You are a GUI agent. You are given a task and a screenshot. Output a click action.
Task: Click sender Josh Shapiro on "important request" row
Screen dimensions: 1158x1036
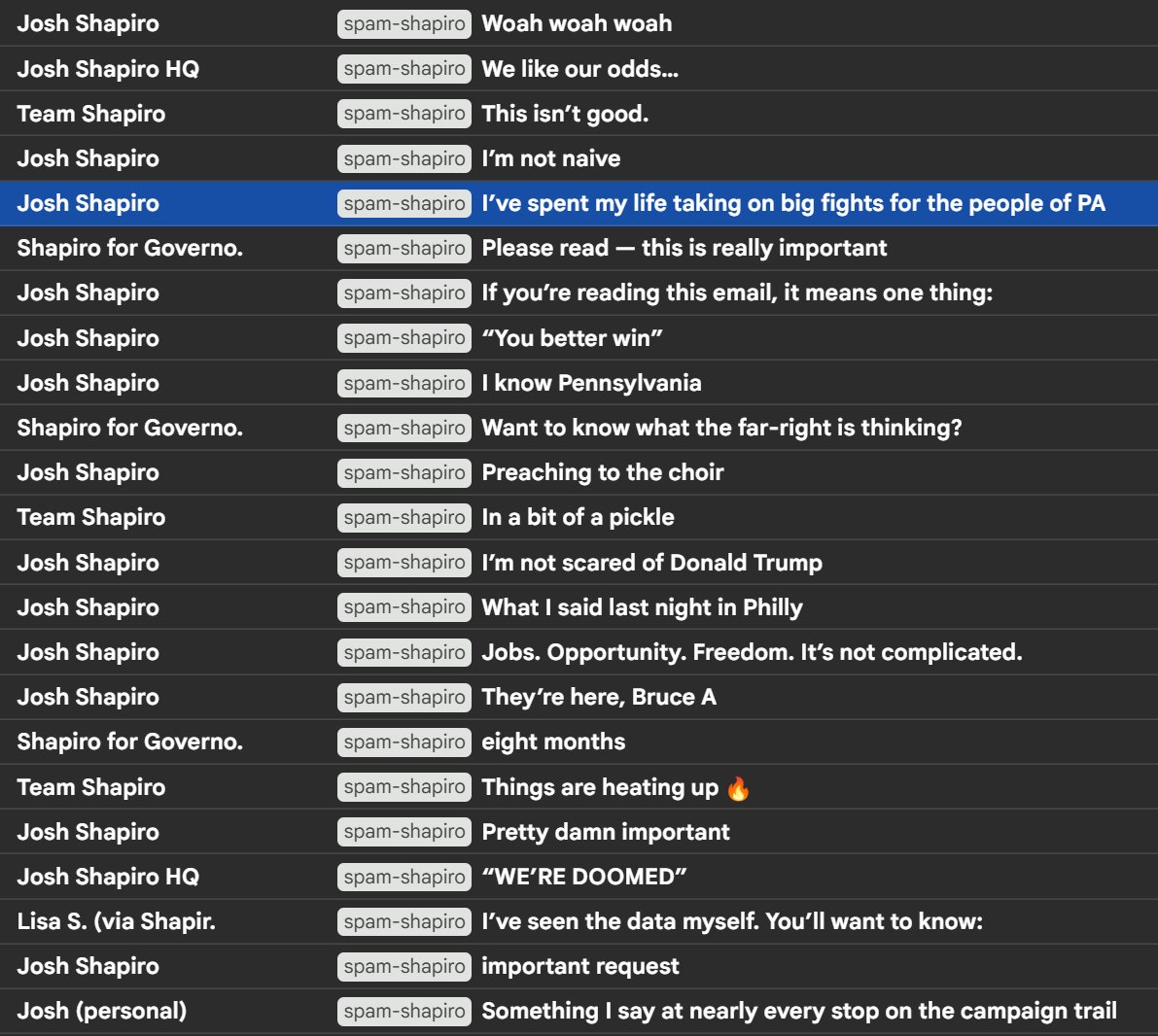(88, 966)
